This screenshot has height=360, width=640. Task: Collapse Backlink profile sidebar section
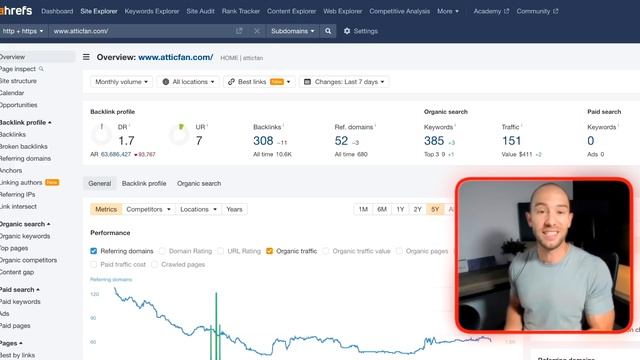click(x=25, y=122)
